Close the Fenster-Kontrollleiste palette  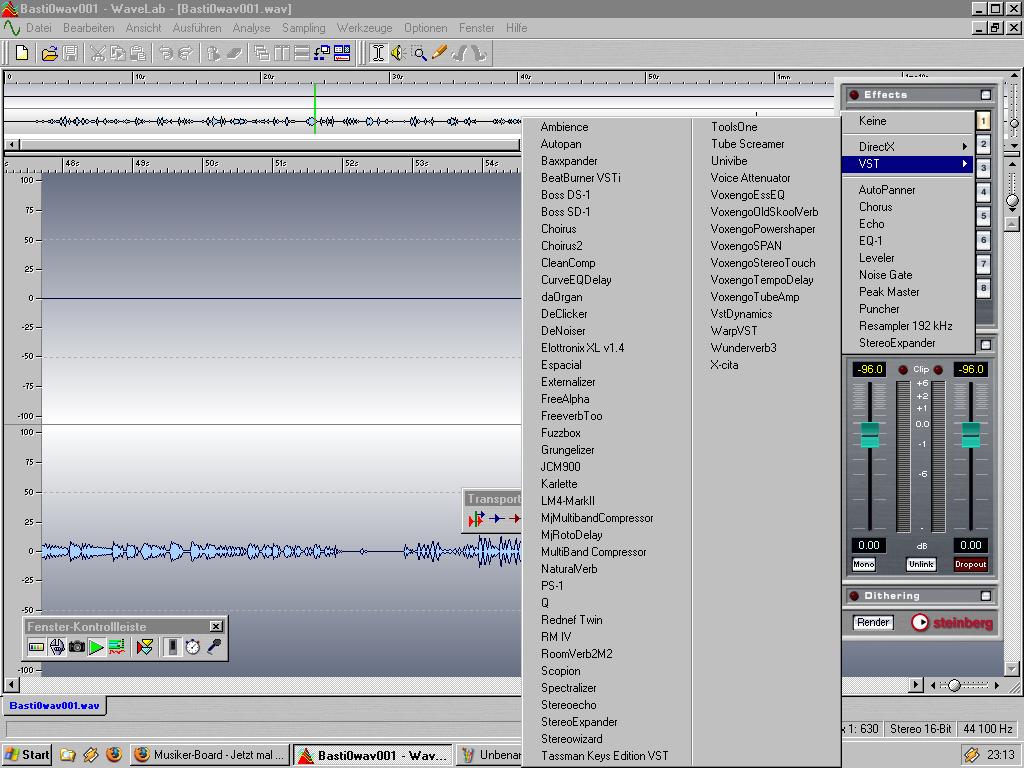tap(216, 626)
